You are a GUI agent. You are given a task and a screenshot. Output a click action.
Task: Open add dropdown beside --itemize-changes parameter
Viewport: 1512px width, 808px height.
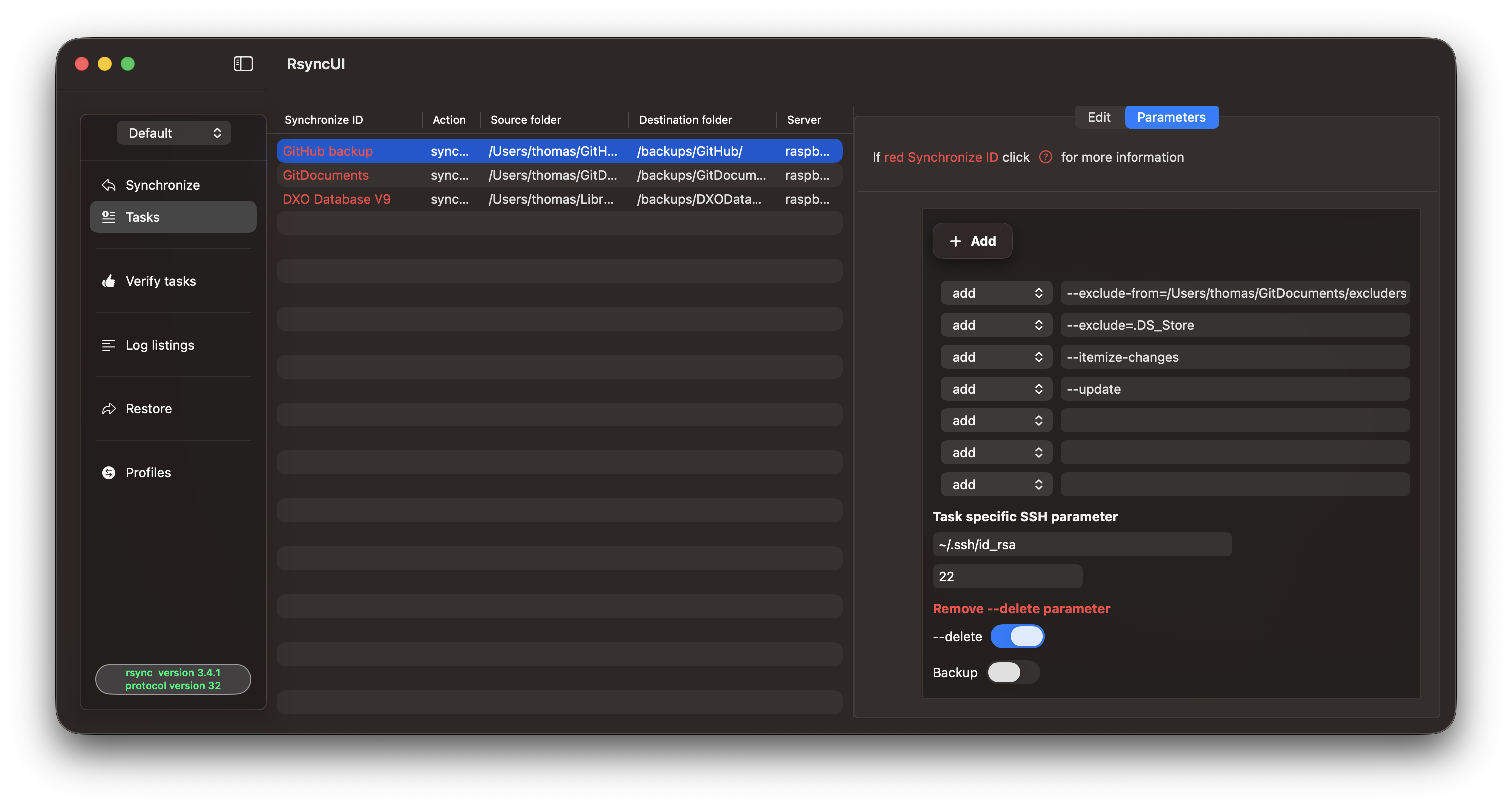(996, 357)
